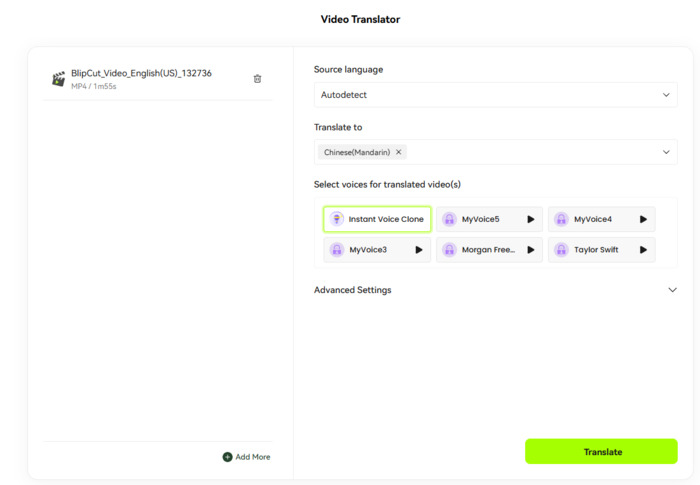Click the video clapperboard file icon
This screenshot has height=485, width=700.
pos(59,79)
